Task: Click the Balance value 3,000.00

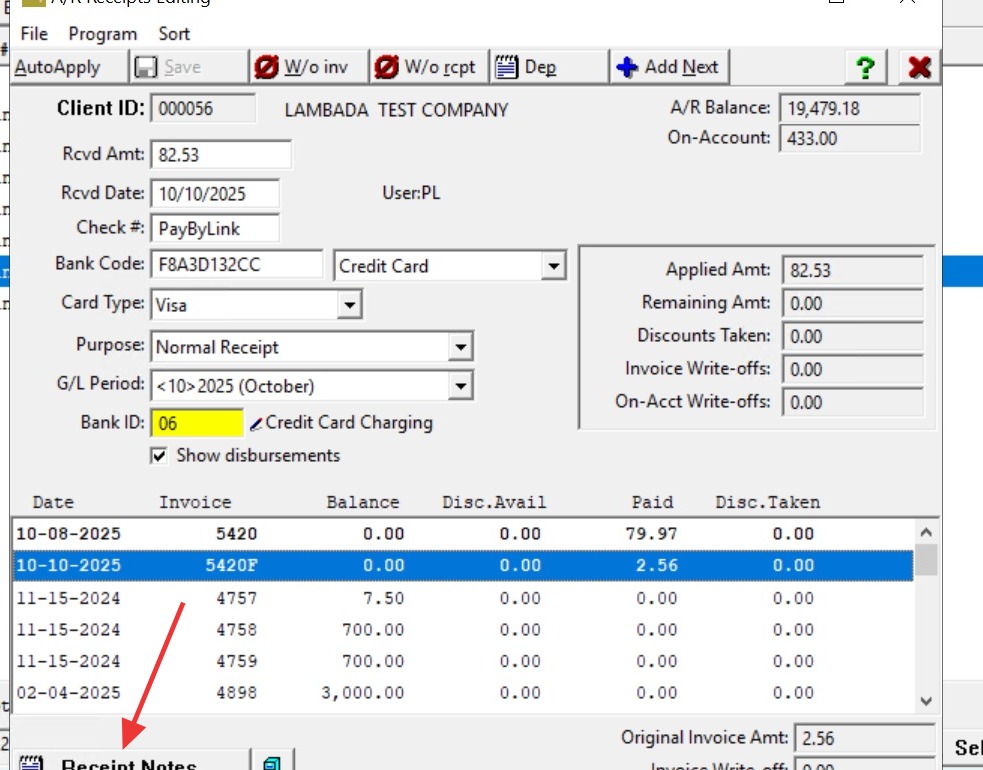Action: pyautogui.click(x=362, y=693)
